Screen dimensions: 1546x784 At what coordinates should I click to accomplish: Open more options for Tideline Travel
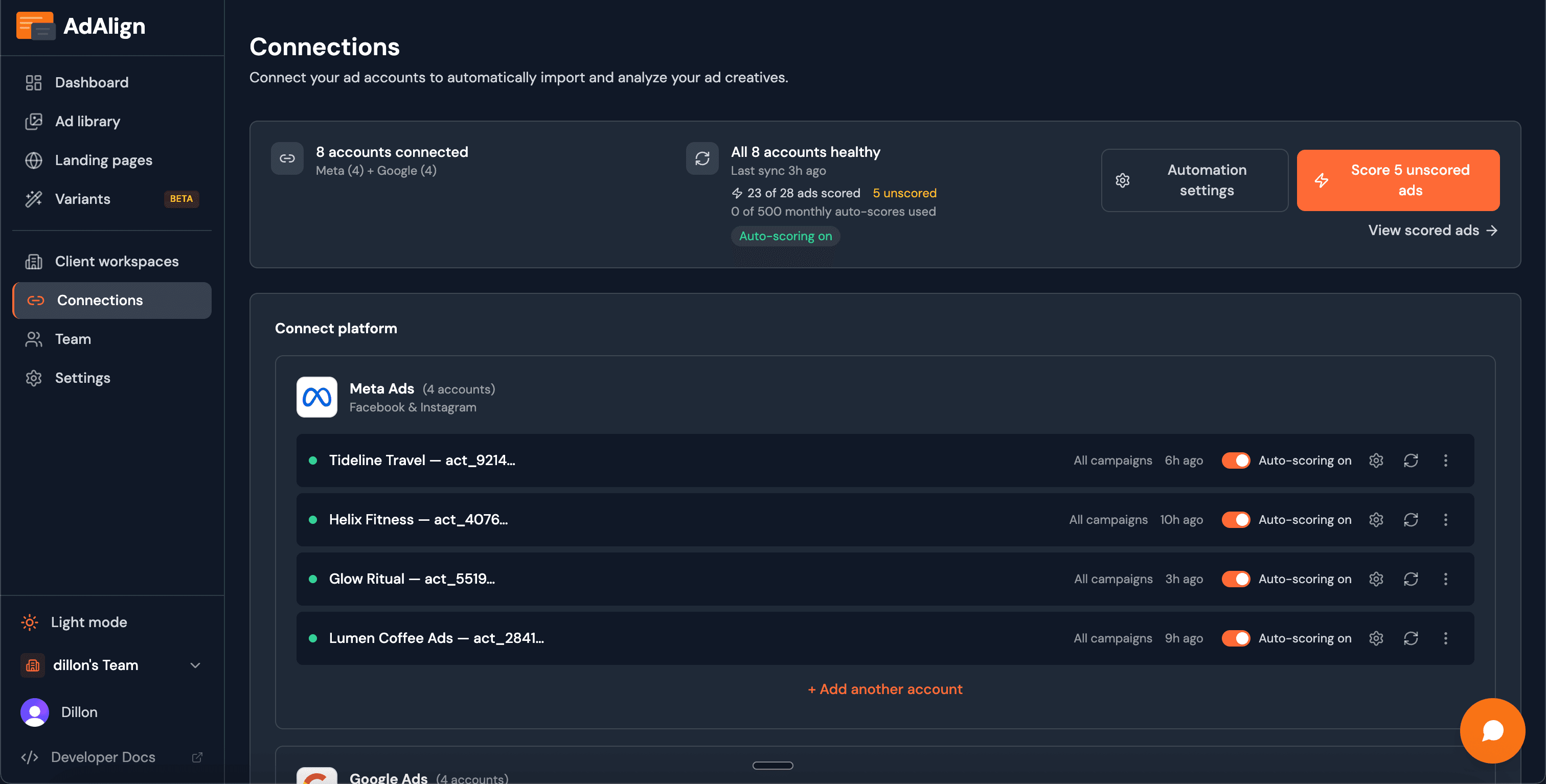[1445, 460]
